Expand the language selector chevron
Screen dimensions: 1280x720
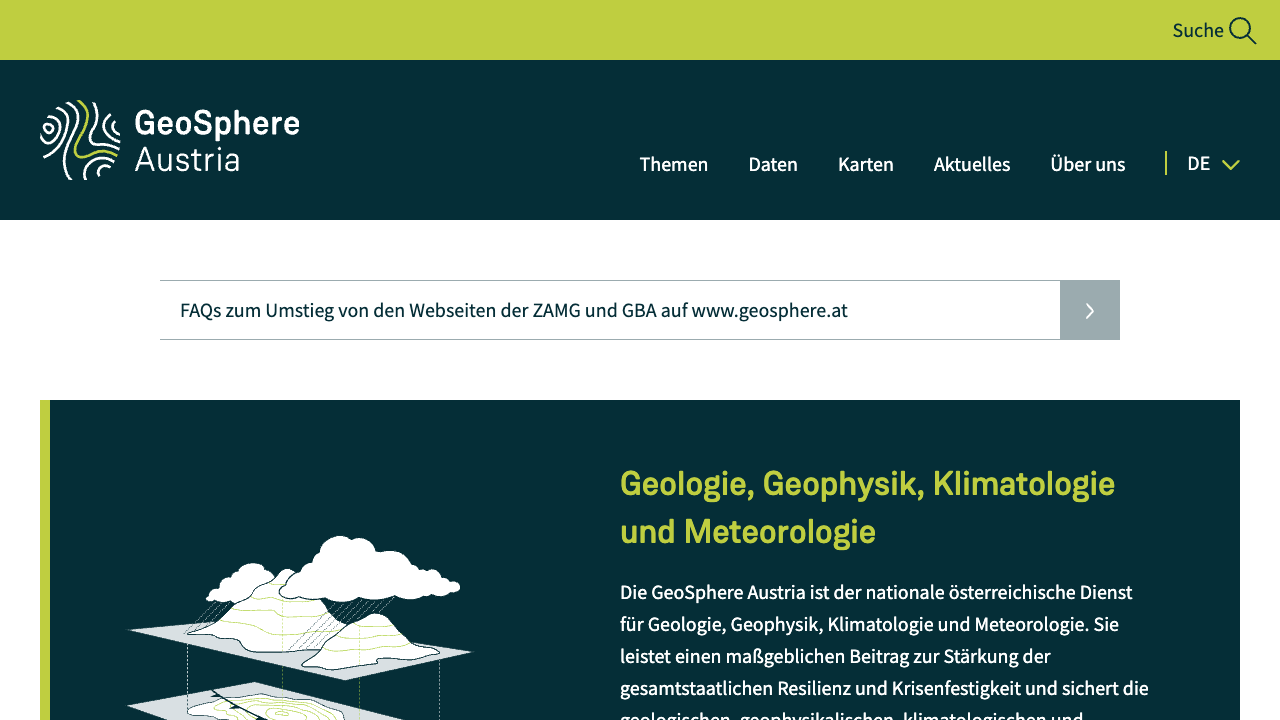[x=1231, y=164]
